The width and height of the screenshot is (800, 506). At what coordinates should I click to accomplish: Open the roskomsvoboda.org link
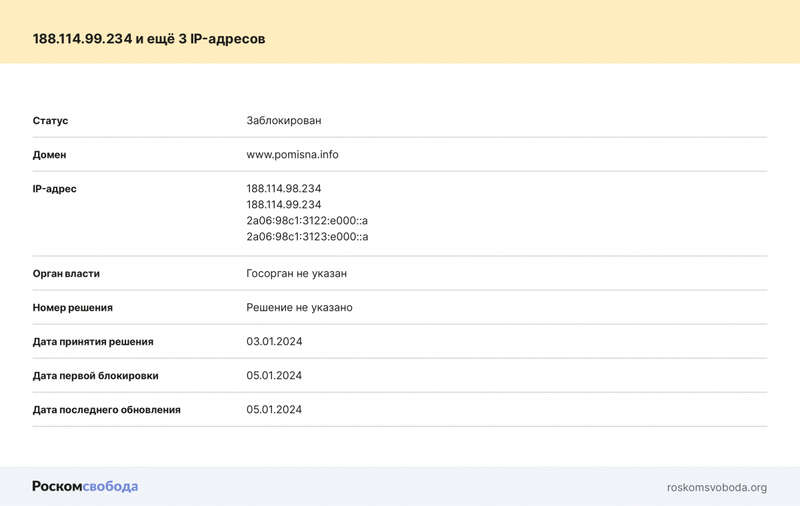[716, 487]
